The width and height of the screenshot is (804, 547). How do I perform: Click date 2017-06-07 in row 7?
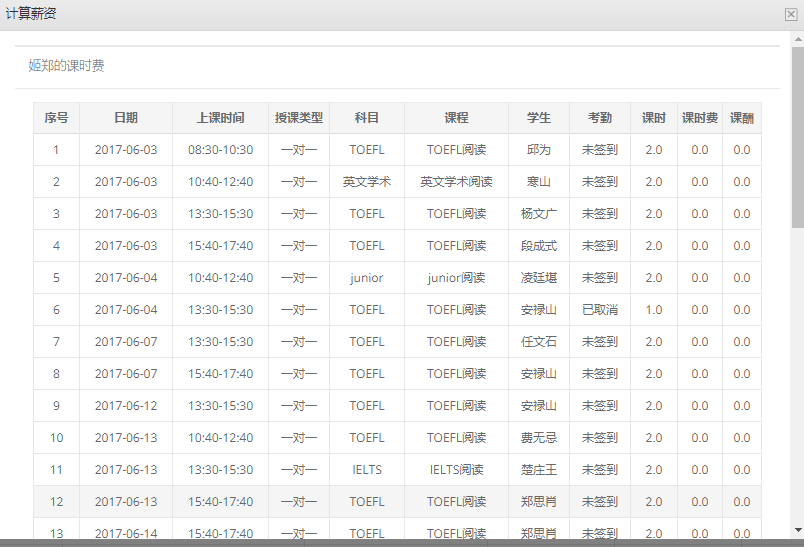coord(126,341)
